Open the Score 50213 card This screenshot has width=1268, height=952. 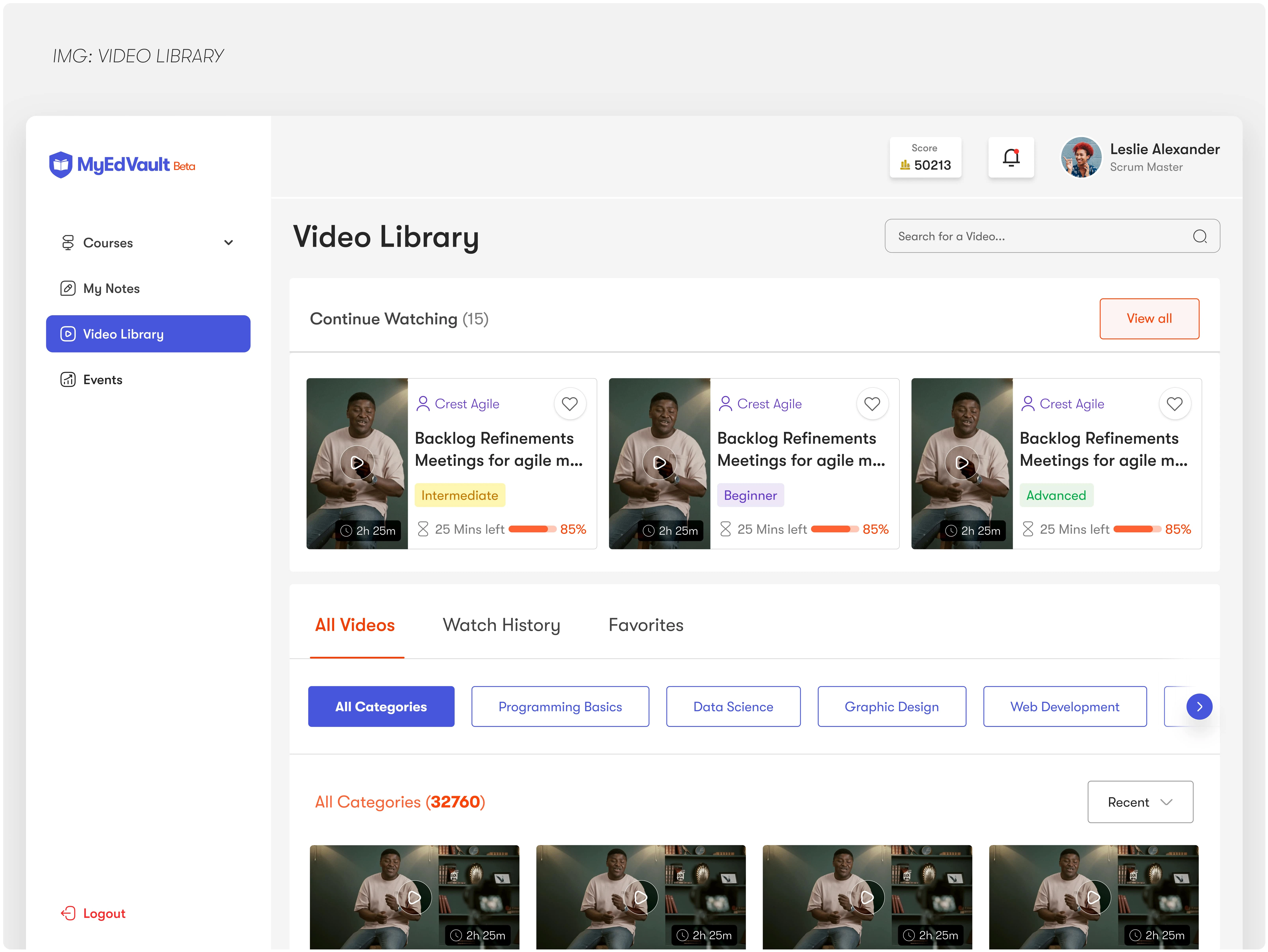click(925, 157)
